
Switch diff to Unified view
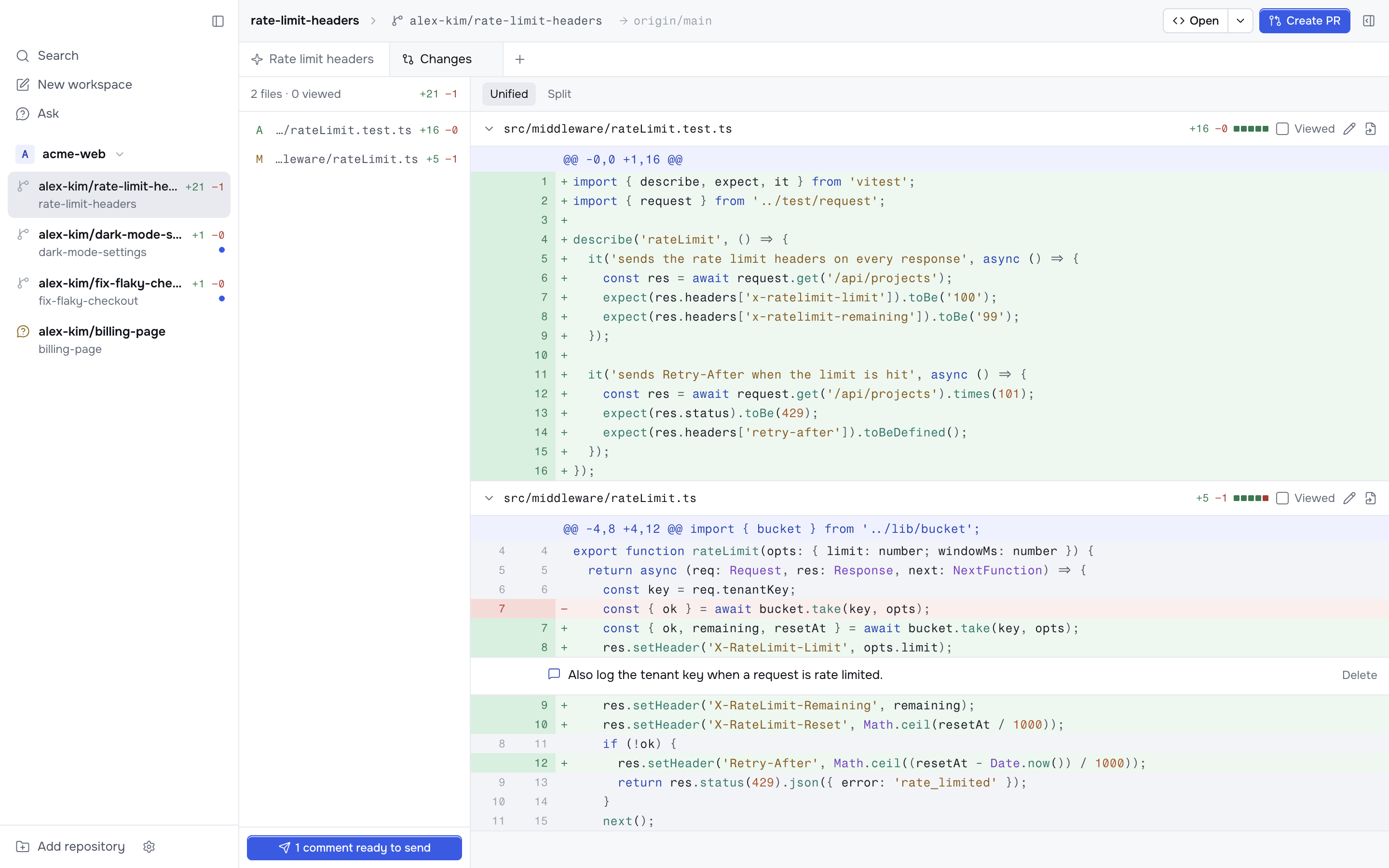pyautogui.click(x=508, y=94)
